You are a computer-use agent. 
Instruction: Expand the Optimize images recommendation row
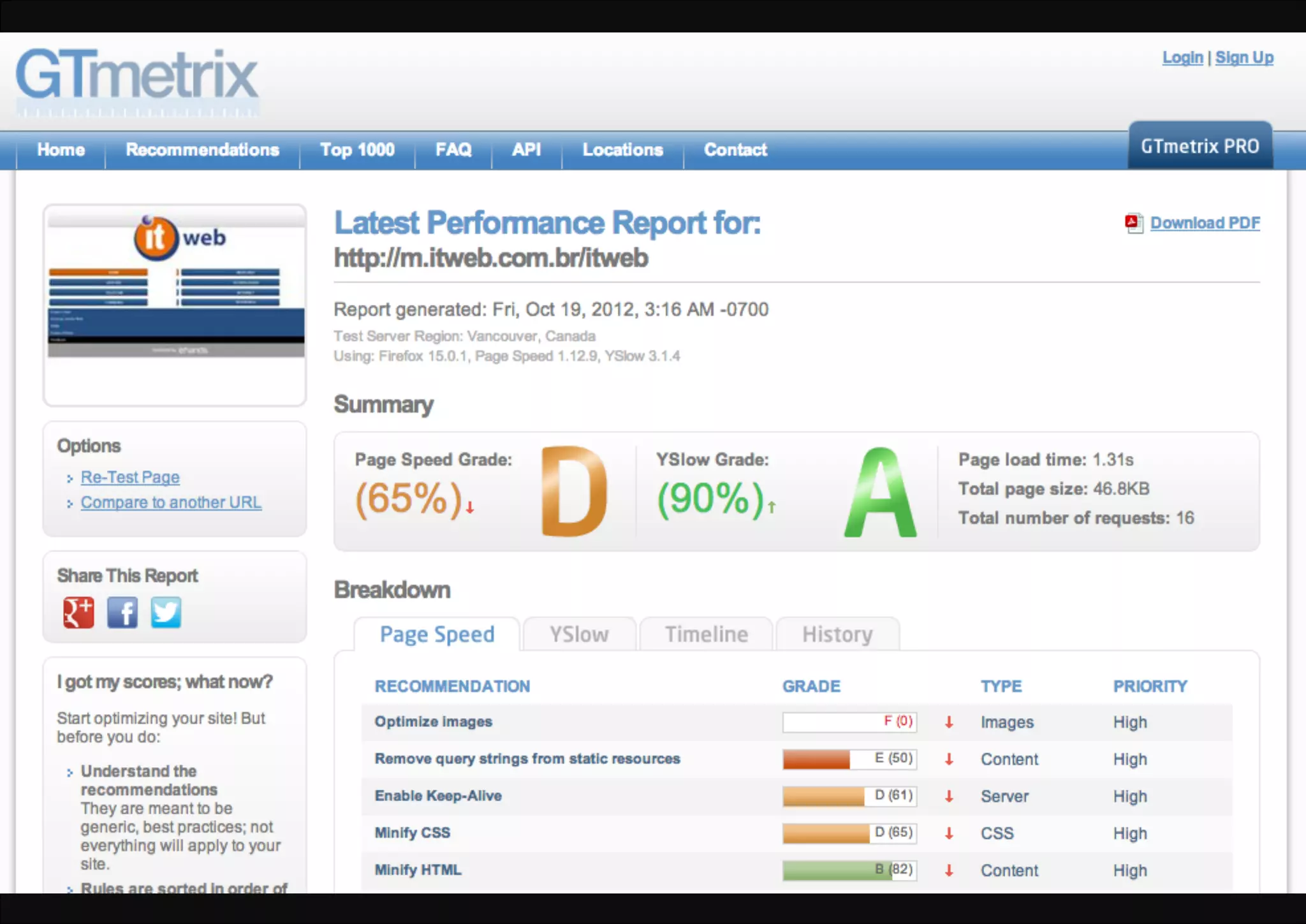(434, 722)
